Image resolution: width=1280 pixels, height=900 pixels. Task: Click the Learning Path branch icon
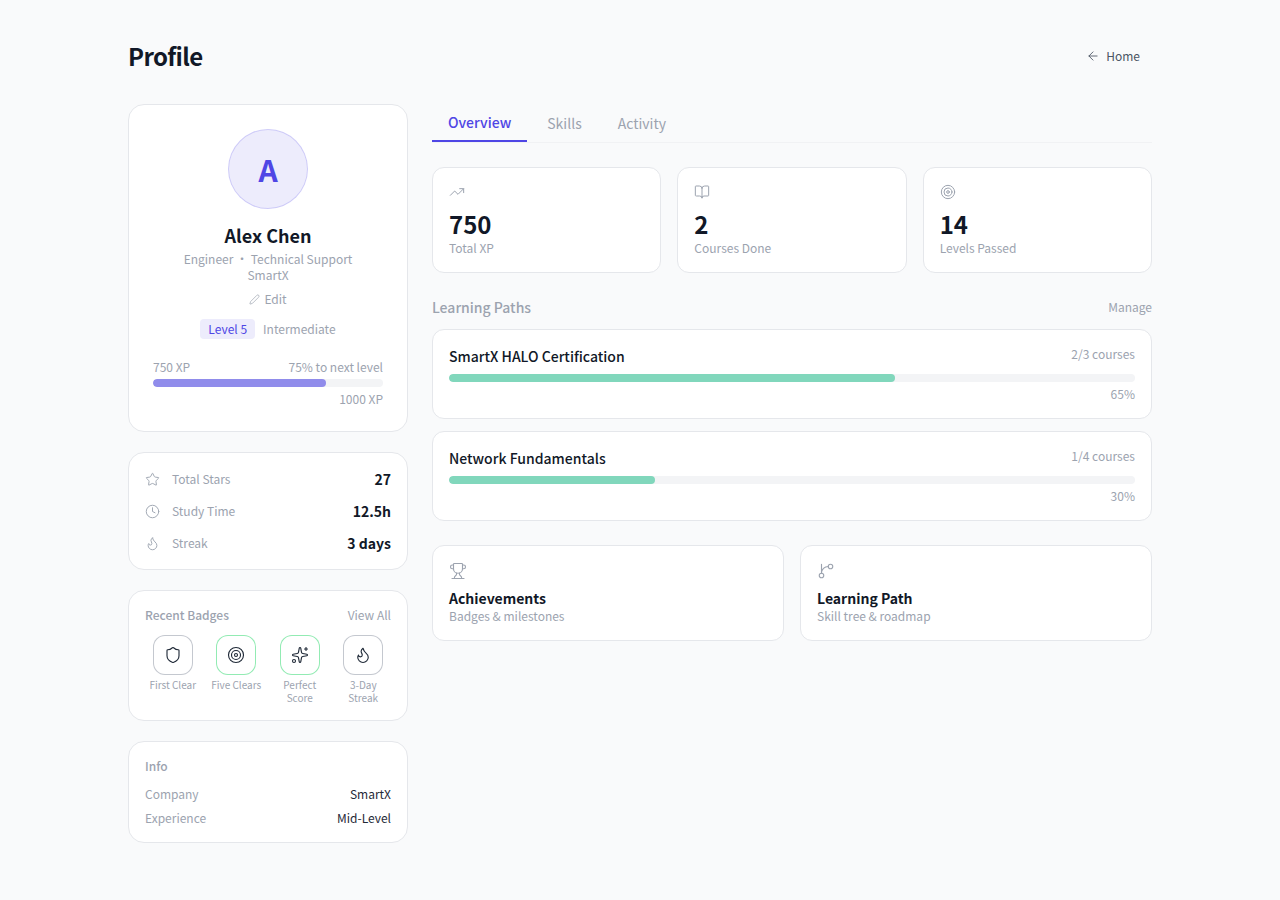click(x=826, y=571)
